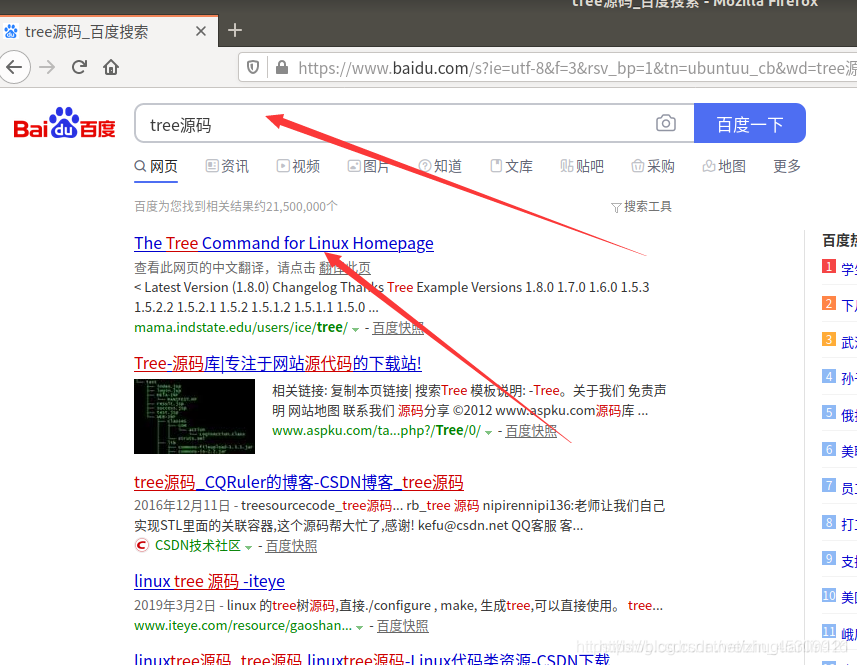The height and width of the screenshot is (665, 857).
Task: Switch to the 图片 tab
Action: 368,166
